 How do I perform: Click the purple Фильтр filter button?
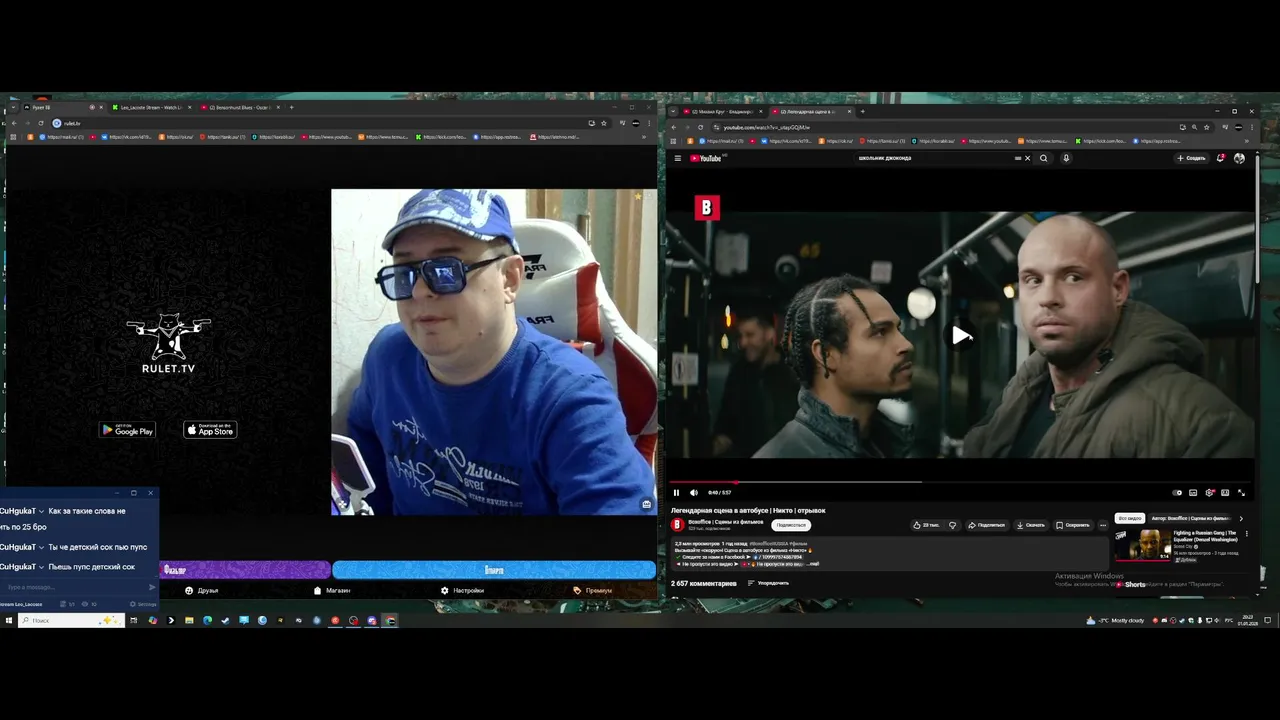245,570
